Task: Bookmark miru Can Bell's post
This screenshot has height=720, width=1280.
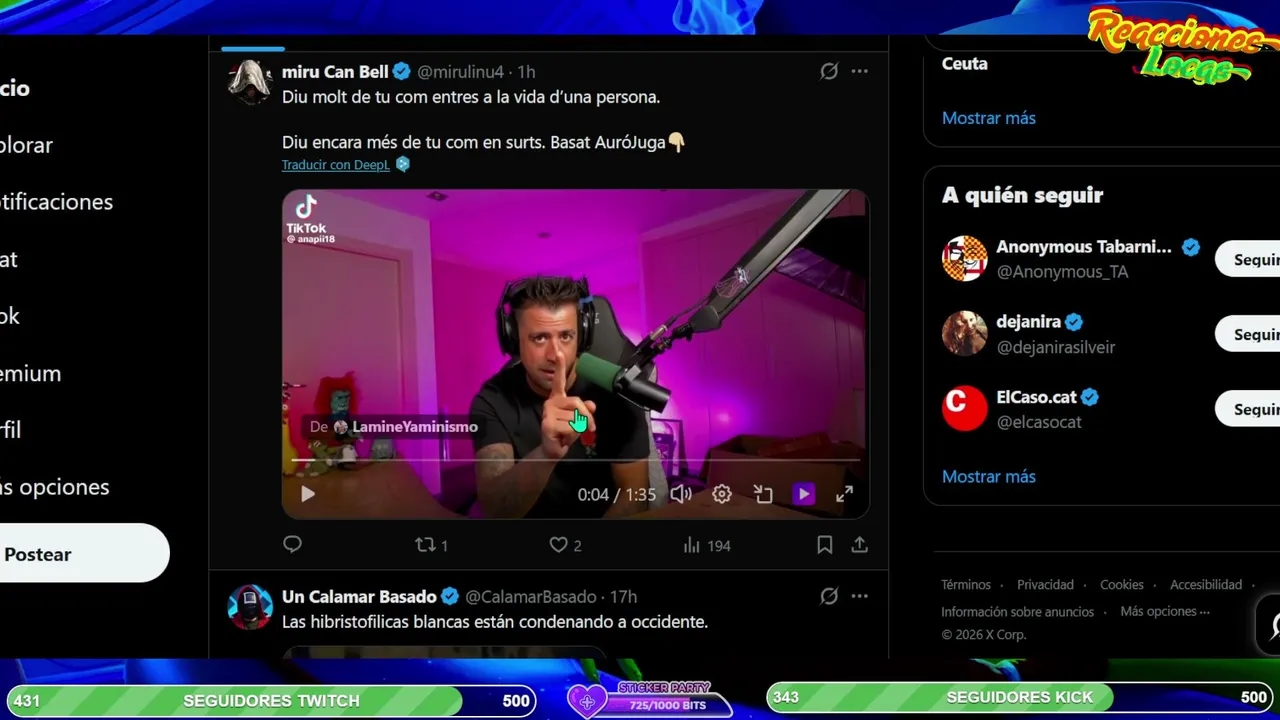Action: coord(825,545)
